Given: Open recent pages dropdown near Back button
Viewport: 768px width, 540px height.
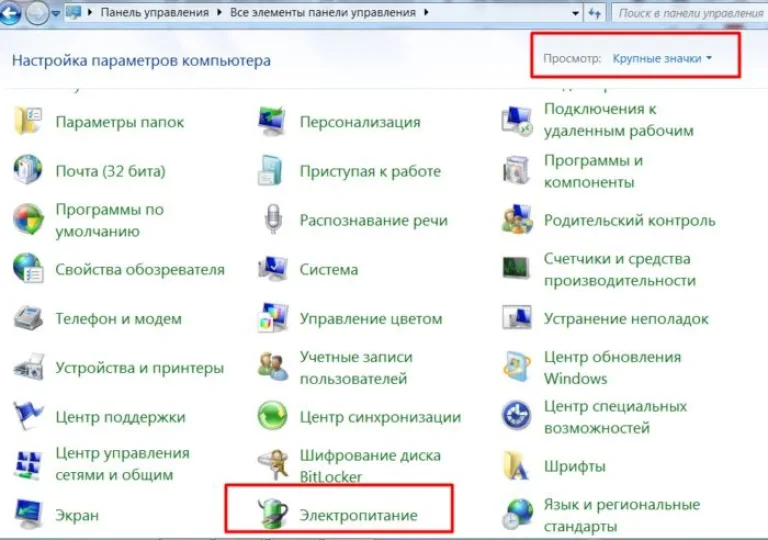Looking at the screenshot, I should point(55,14).
